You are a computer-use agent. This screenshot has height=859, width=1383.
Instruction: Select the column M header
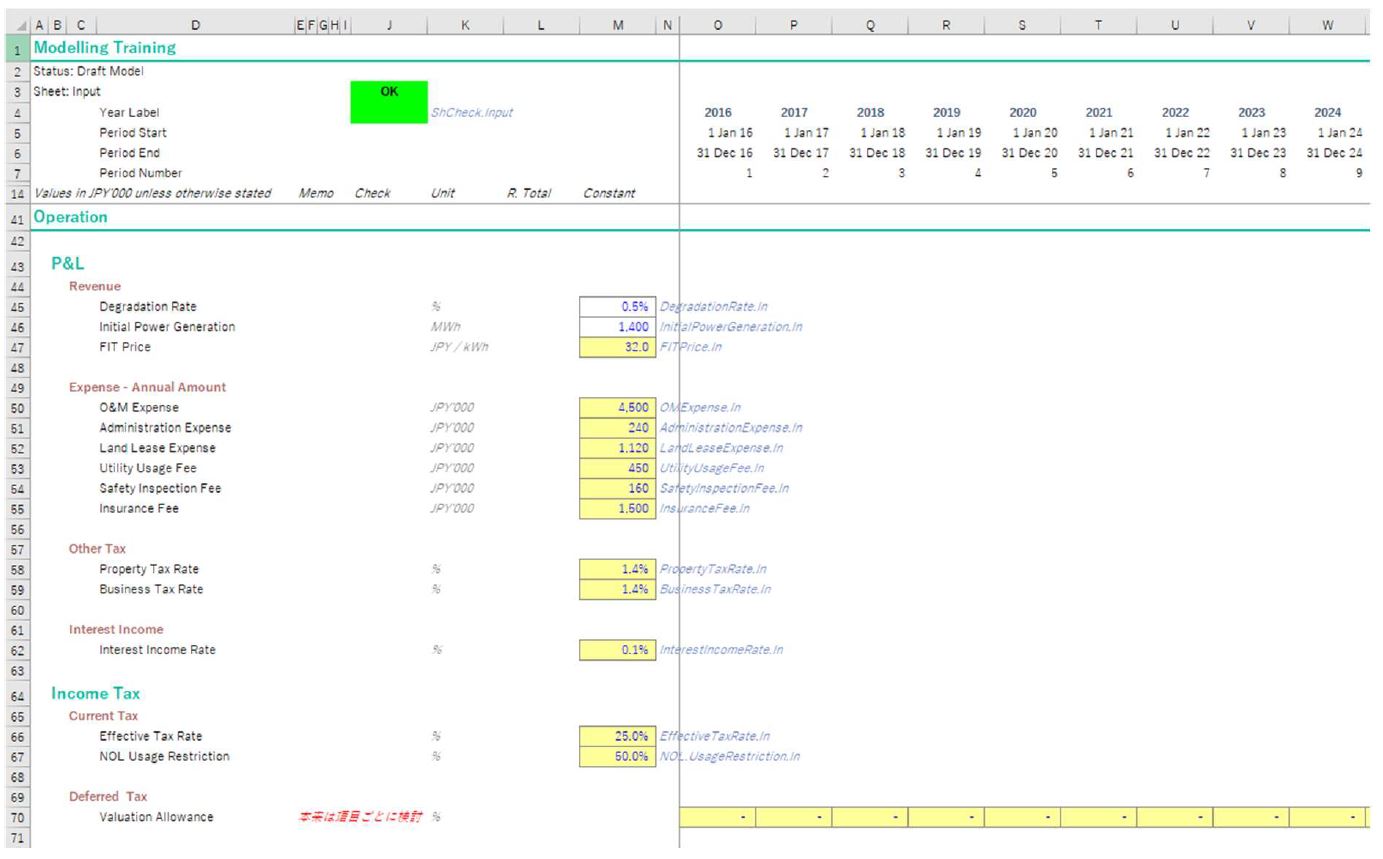click(x=617, y=26)
